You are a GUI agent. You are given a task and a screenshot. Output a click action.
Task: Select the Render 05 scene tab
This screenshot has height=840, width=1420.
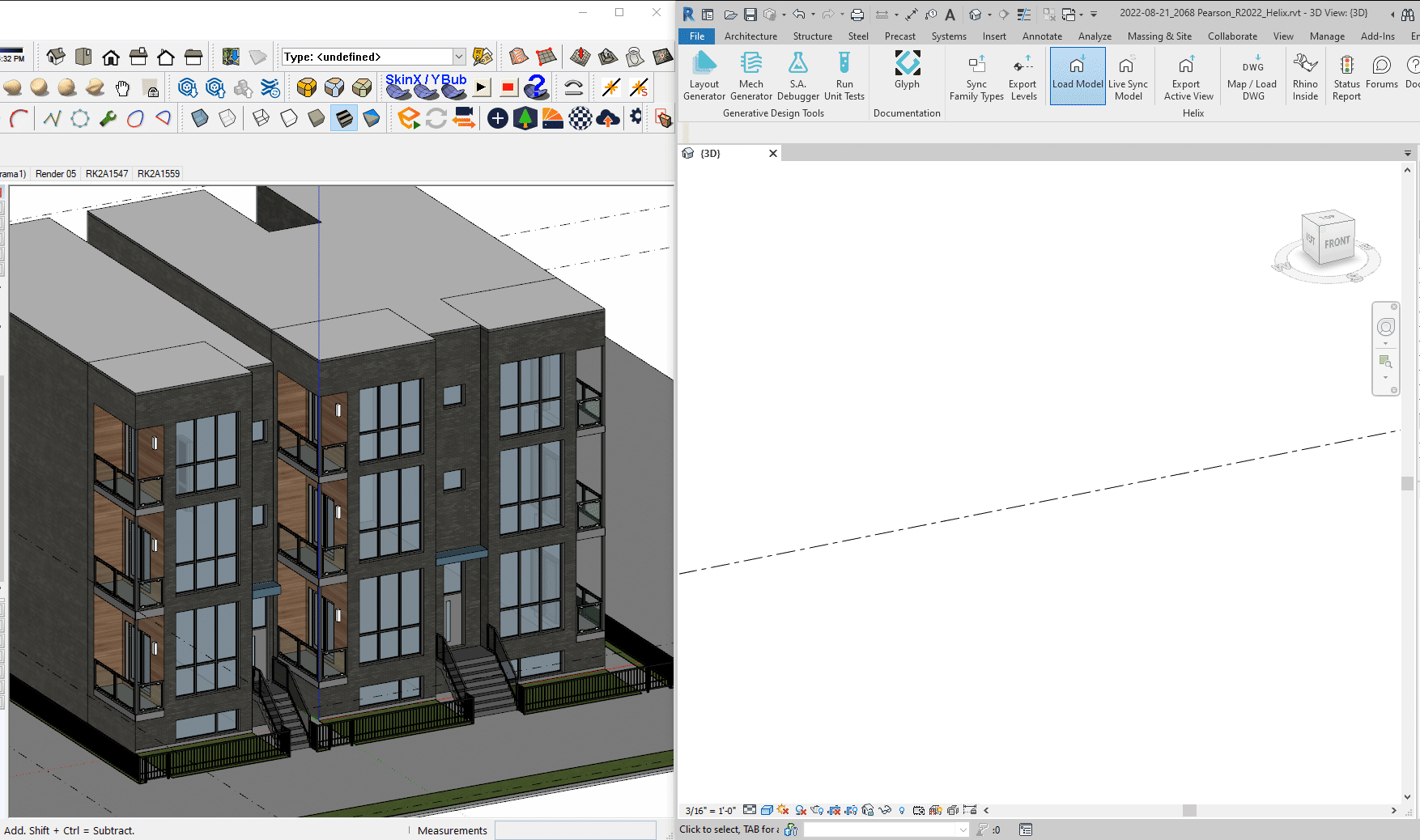(55, 173)
